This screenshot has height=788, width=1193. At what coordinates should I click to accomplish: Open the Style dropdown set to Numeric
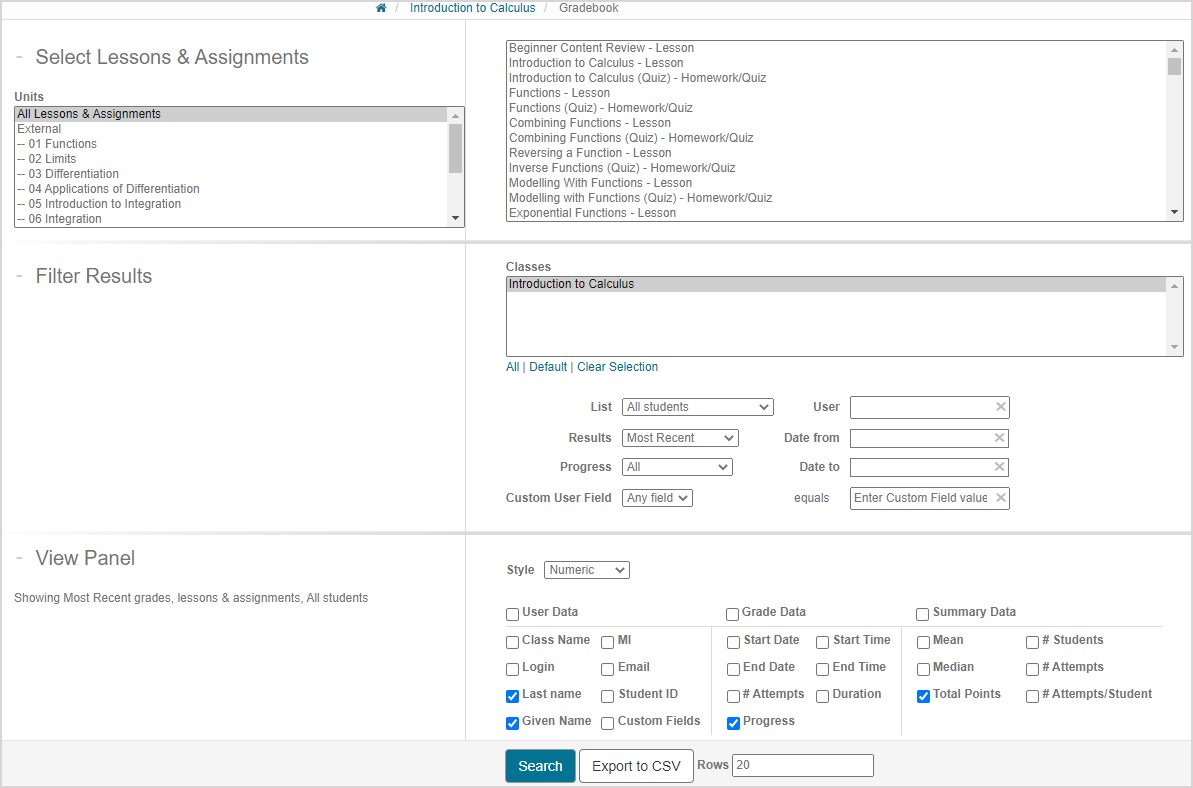586,570
